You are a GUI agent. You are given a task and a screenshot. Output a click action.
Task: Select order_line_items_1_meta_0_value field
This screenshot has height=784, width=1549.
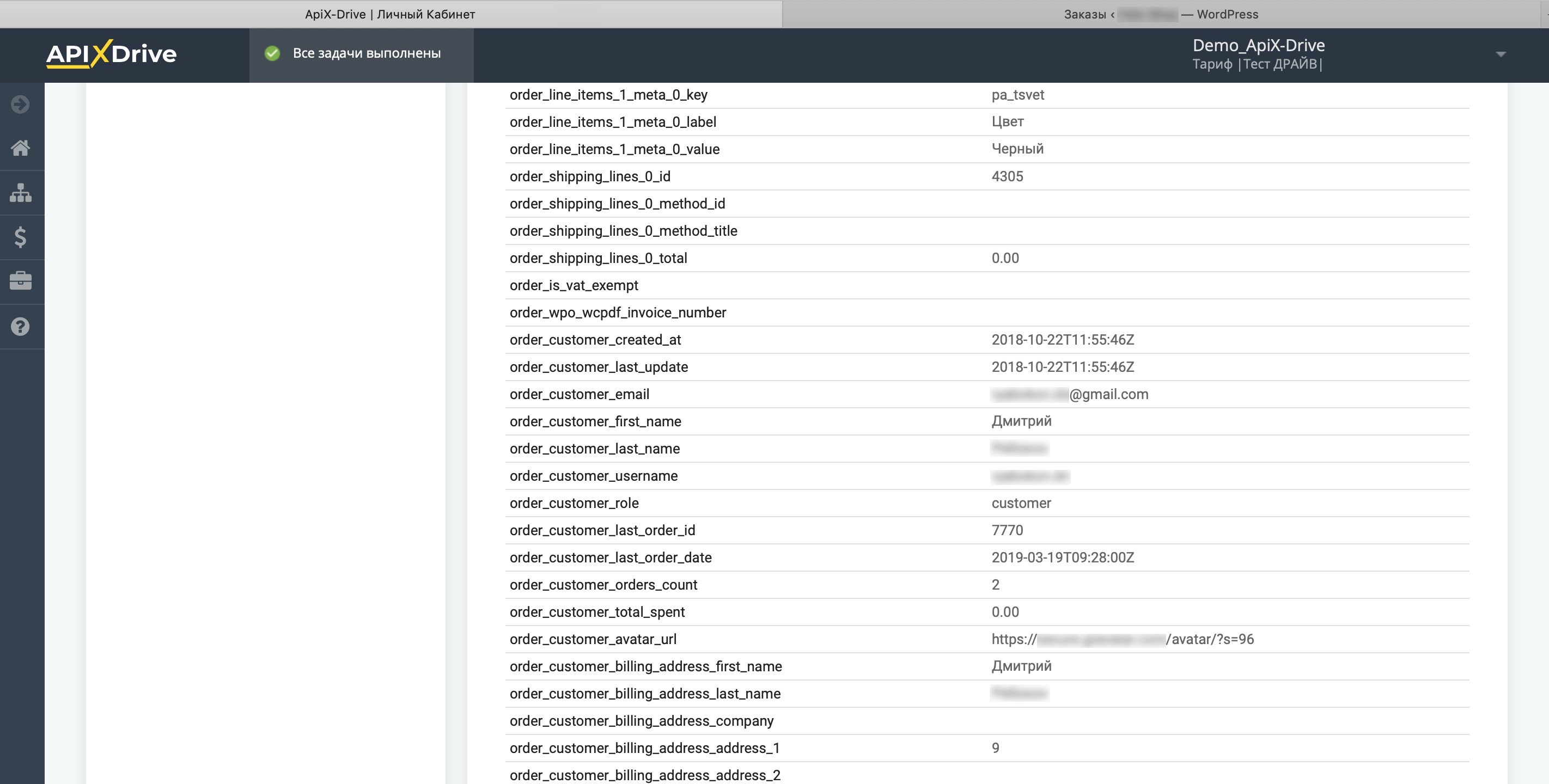[x=614, y=149]
